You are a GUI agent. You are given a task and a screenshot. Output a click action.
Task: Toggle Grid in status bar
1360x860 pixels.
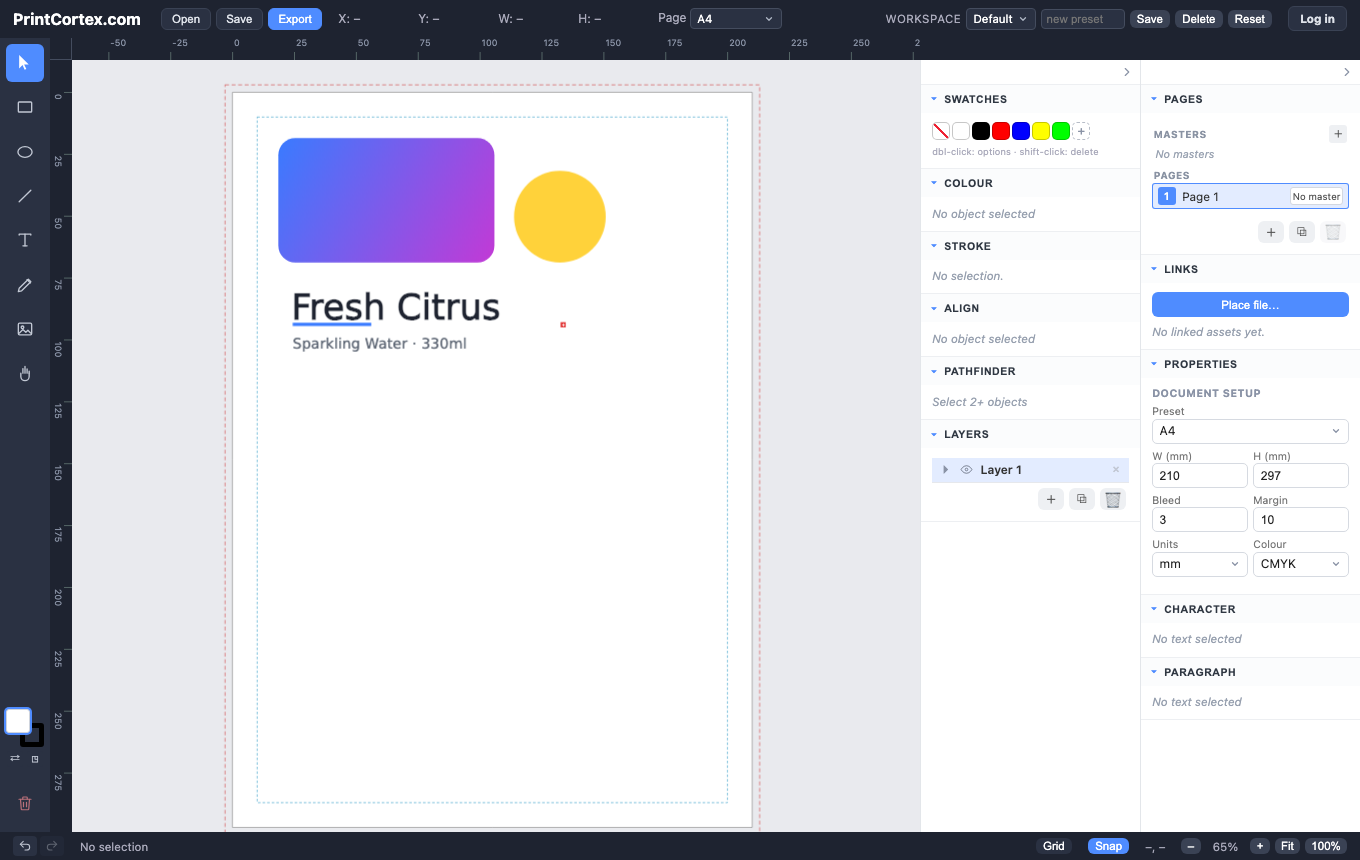(x=1054, y=846)
